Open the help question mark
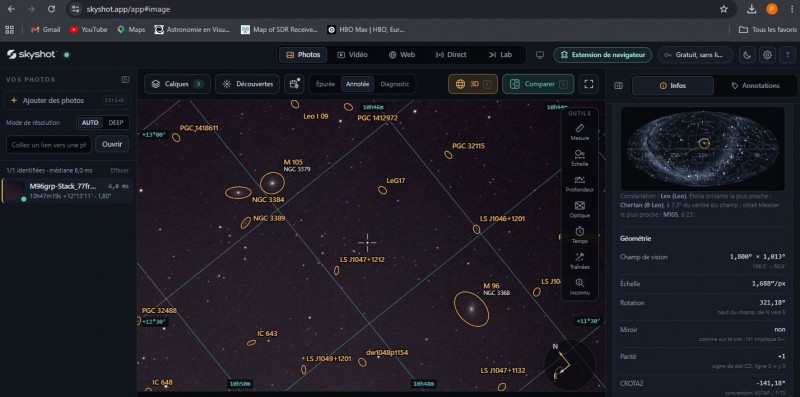The height and width of the screenshot is (397, 800). click(x=787, y=55)
